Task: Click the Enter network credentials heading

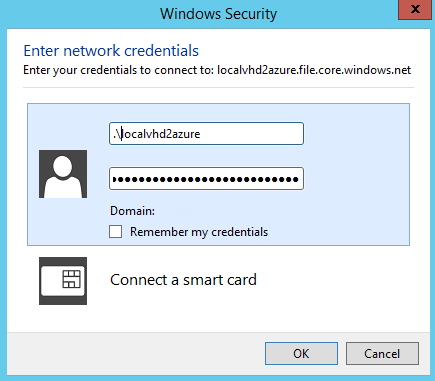Action: 111,51
